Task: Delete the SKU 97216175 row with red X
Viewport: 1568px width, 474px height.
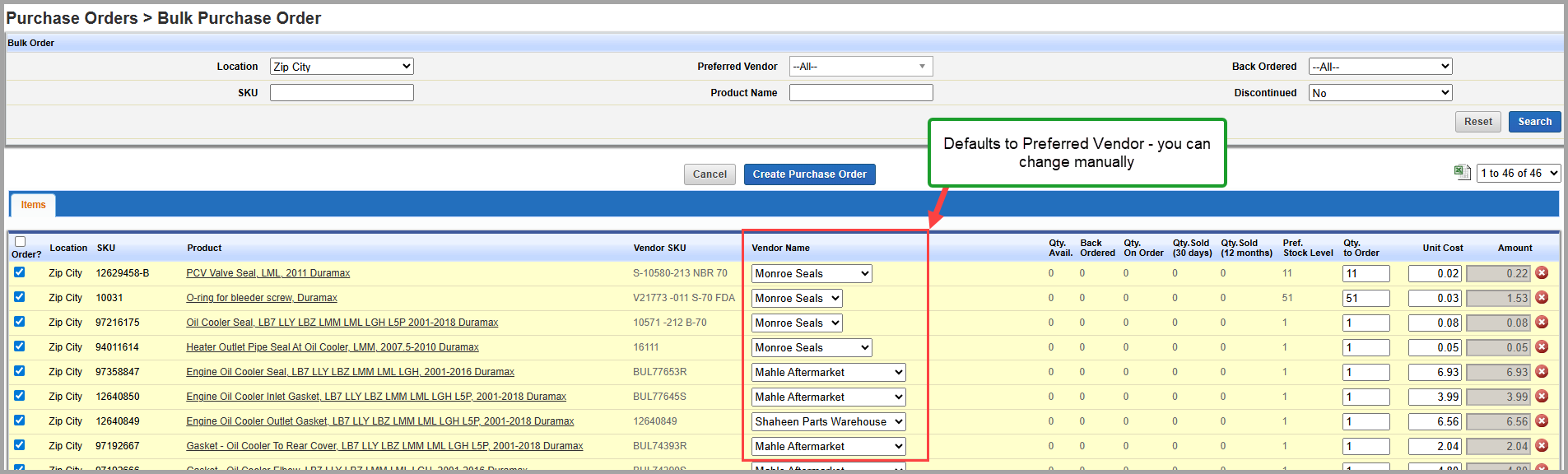Action: pos(1542,323)
